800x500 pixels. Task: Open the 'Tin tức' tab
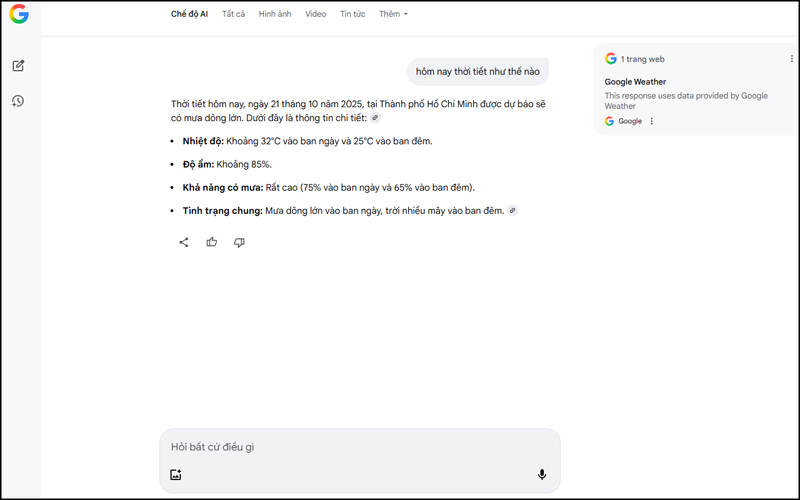[352, 14]
